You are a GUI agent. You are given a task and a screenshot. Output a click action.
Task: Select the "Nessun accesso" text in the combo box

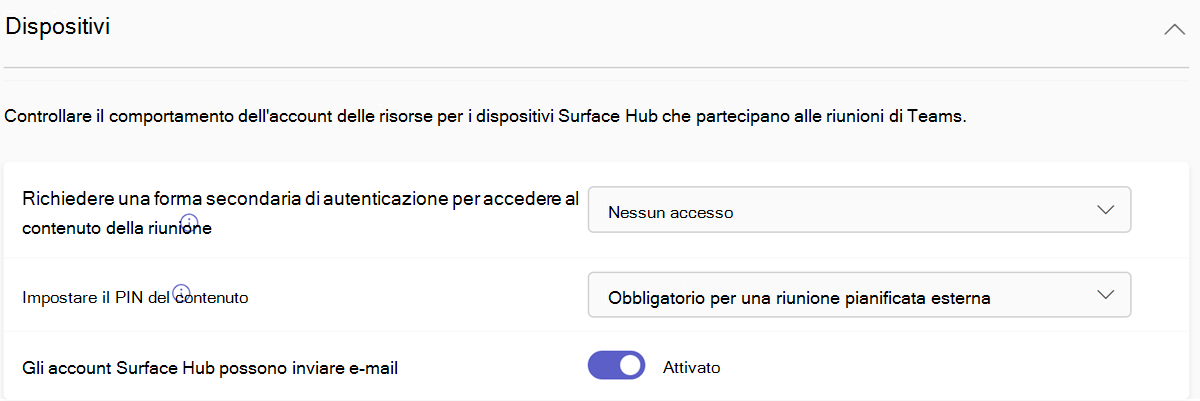670,212
